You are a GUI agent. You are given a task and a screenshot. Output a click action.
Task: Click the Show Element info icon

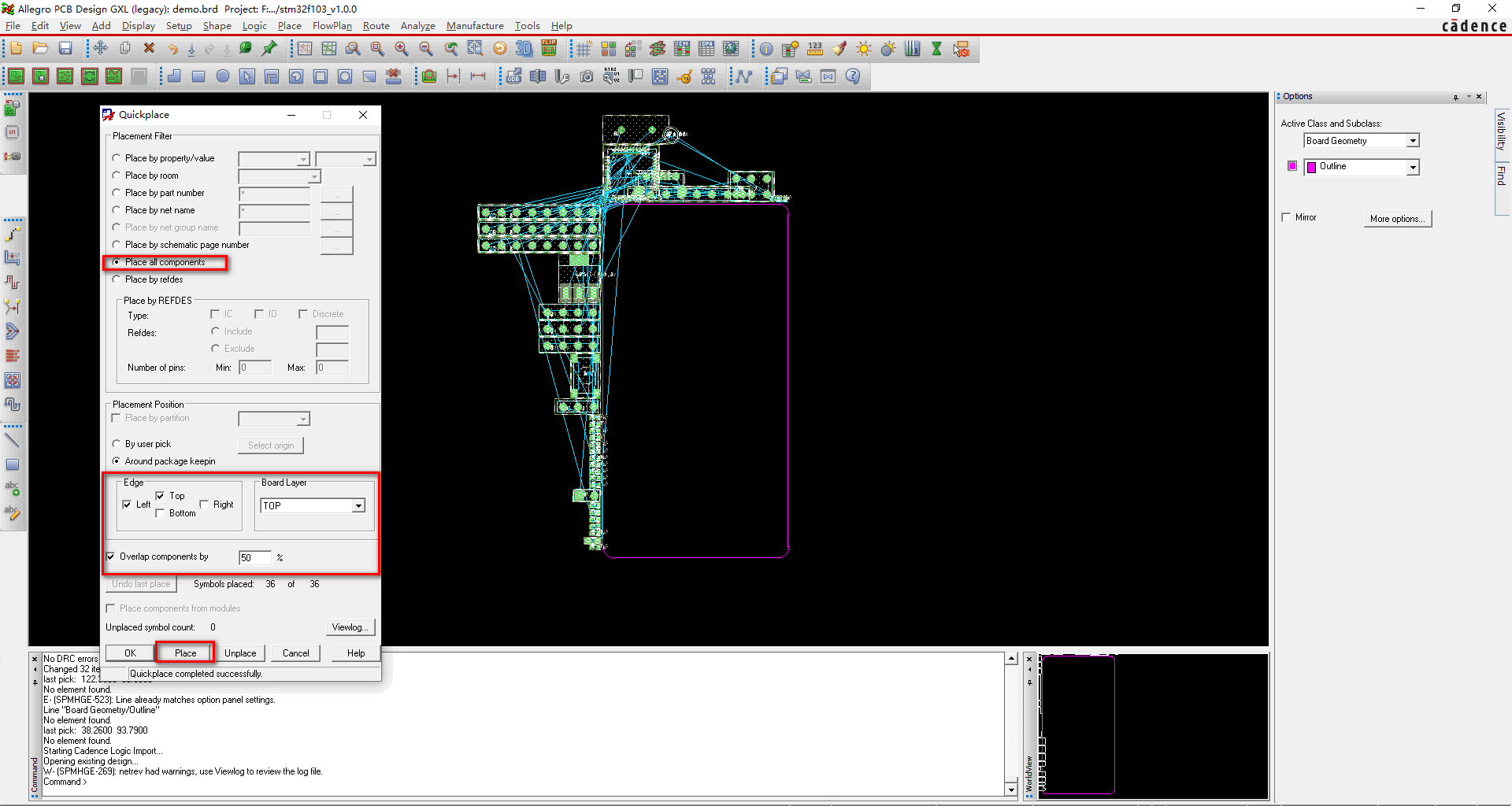click(x=765, y=49)
